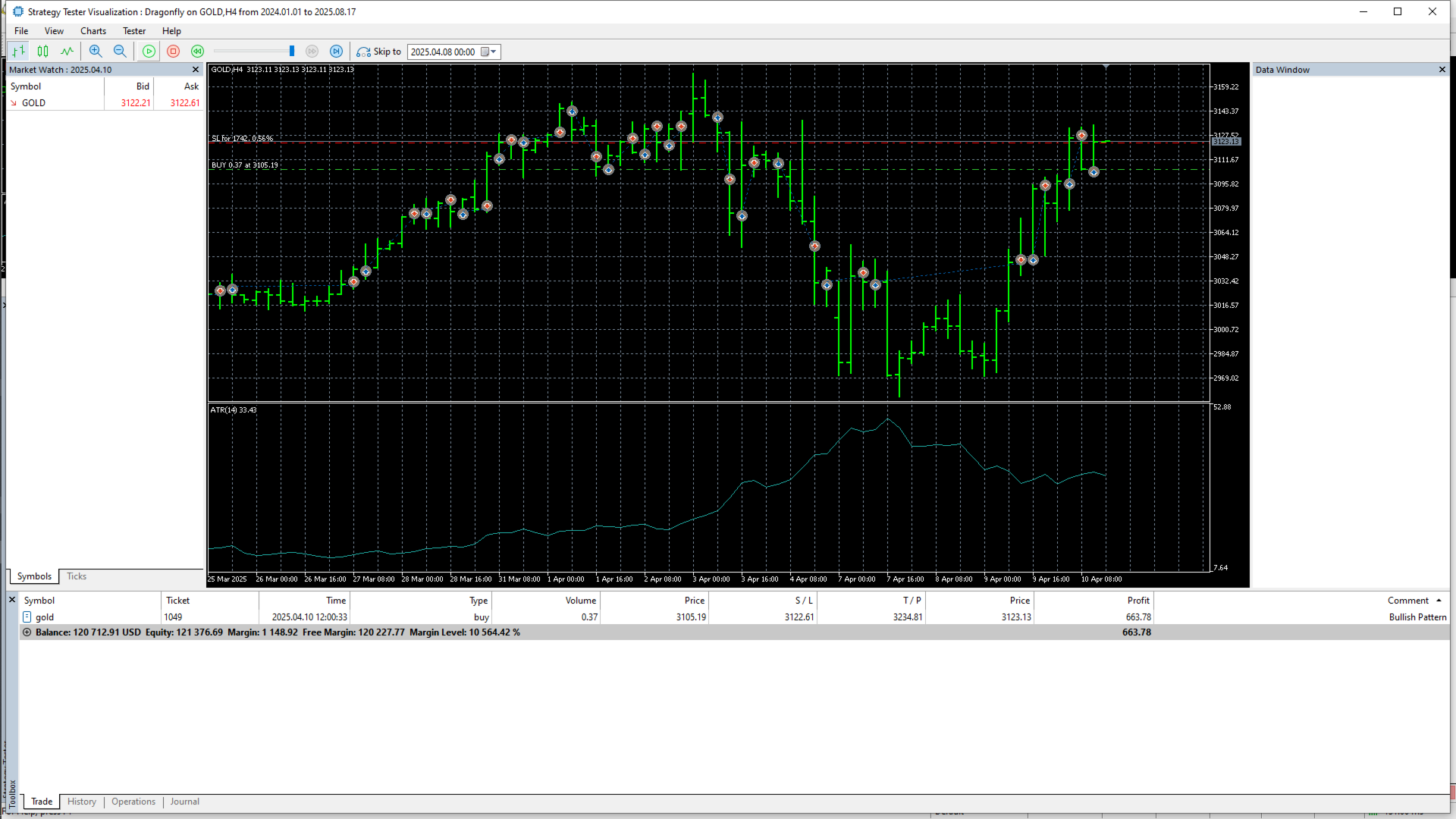Zoom out the chart

point(120,52)
